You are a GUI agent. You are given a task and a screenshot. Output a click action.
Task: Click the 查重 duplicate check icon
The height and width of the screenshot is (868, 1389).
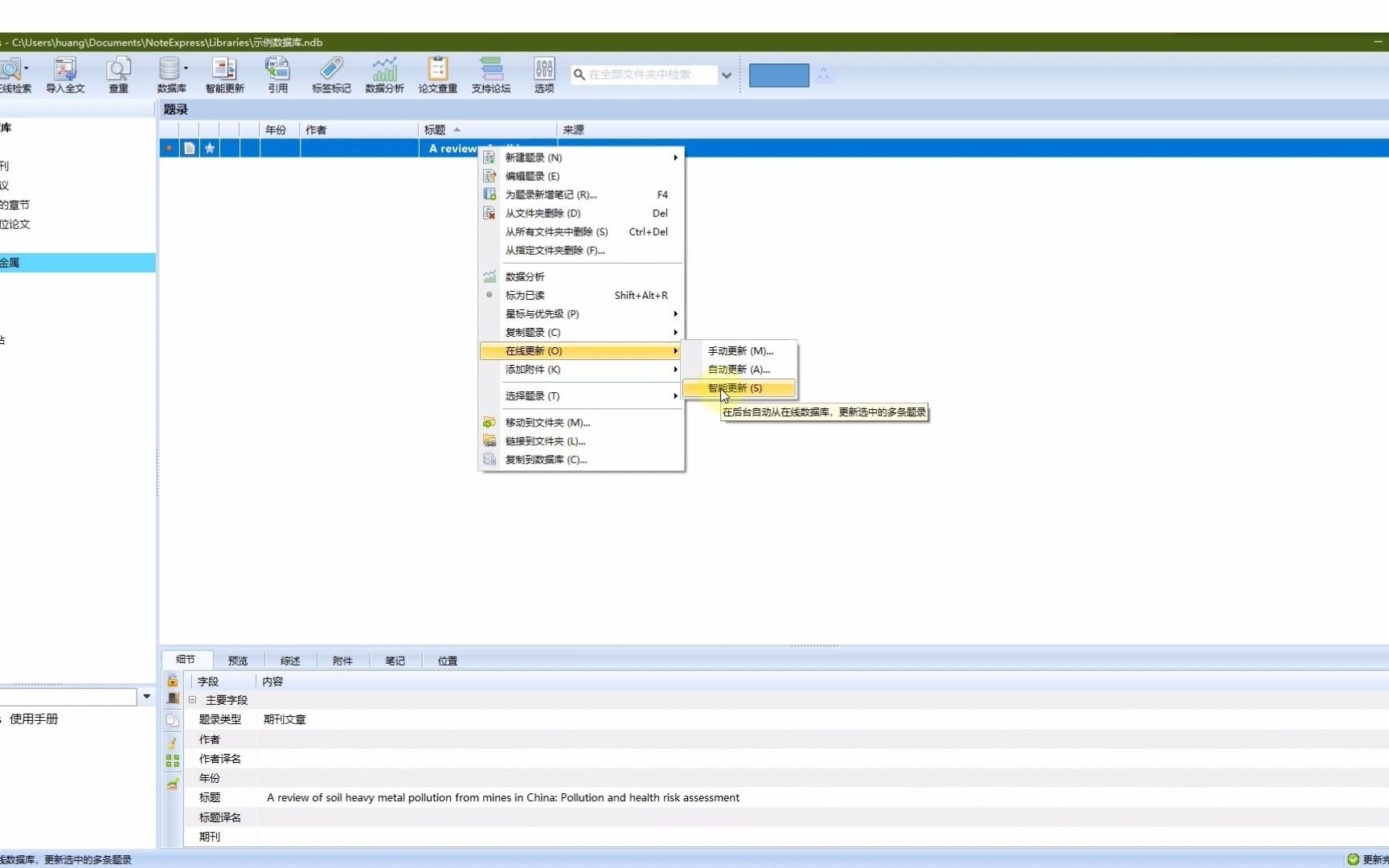click(x=118, y=75)
